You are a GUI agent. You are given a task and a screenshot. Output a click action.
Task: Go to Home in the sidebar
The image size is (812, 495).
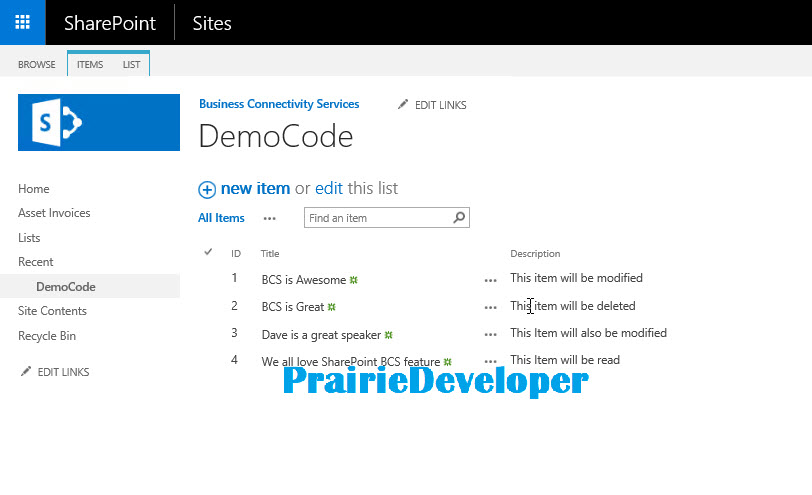coord(34,189)
